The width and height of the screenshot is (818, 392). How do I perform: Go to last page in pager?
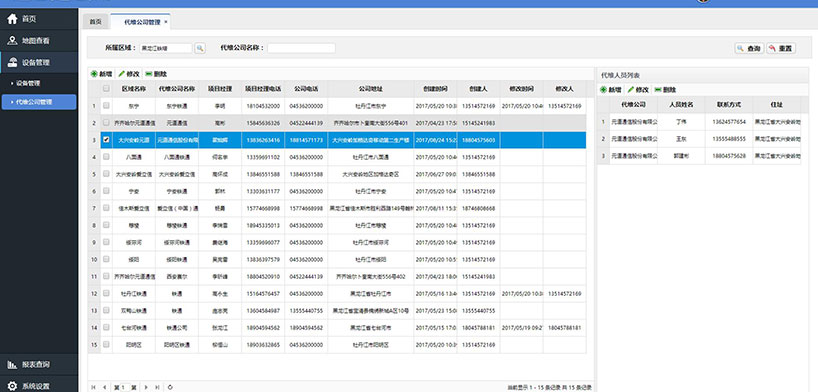157,387
